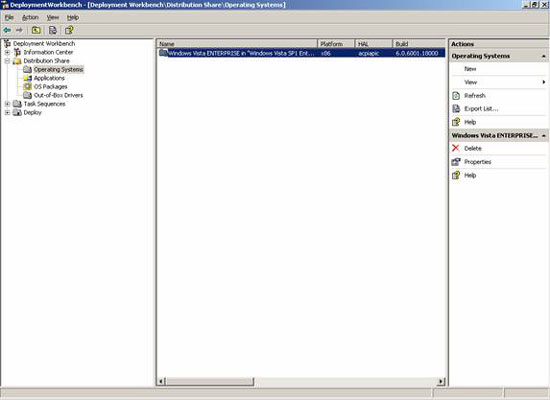The width and height of the screenshot is (550, 400).
Task: Click the Export List icon in Actions pane
Action: pyautogui.click(x=456, y=109)
